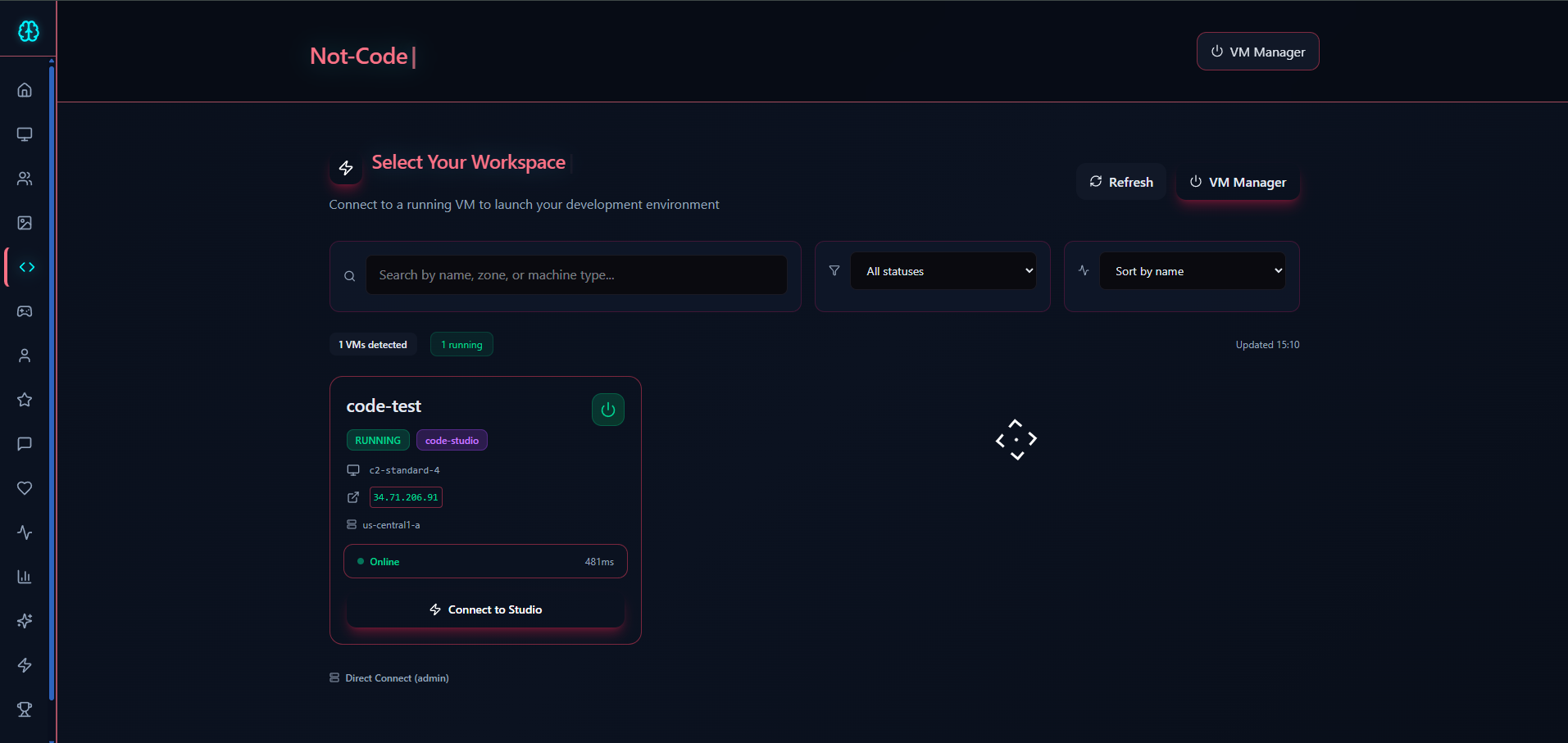
Task: Click the 1 running filter chip
Action: [x=461, y=345]
